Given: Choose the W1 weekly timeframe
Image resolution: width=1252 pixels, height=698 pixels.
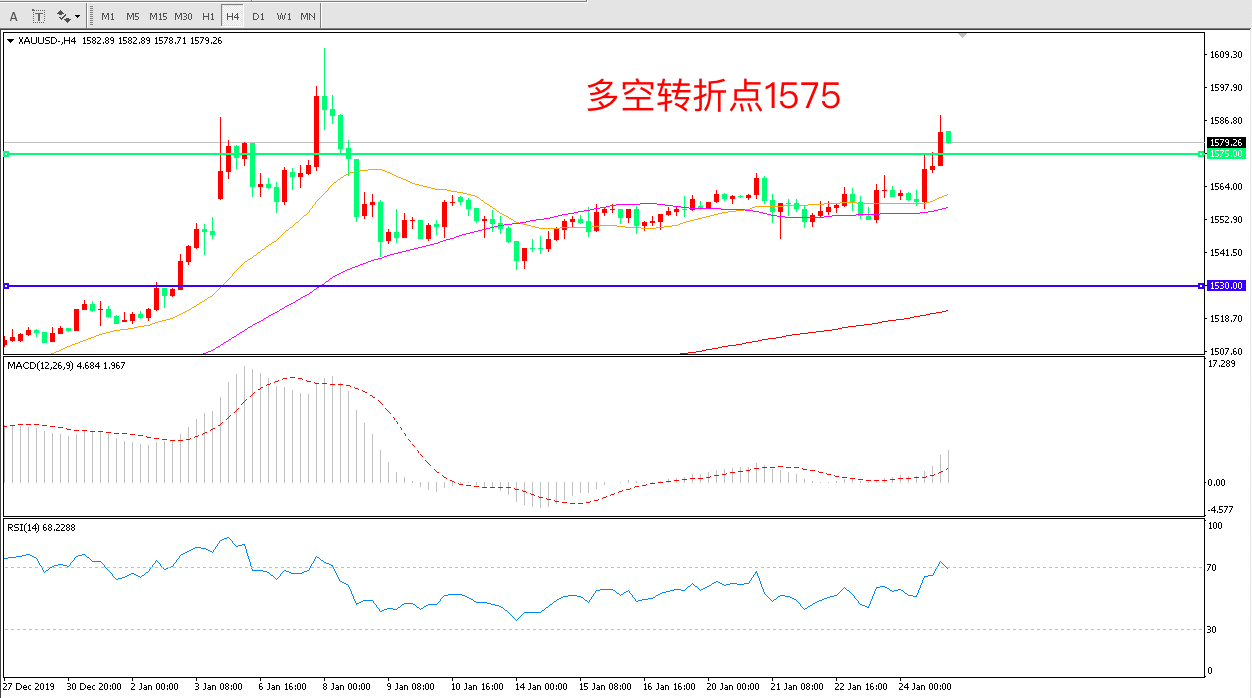Looking at the screenshot, I should pos(283,16).
